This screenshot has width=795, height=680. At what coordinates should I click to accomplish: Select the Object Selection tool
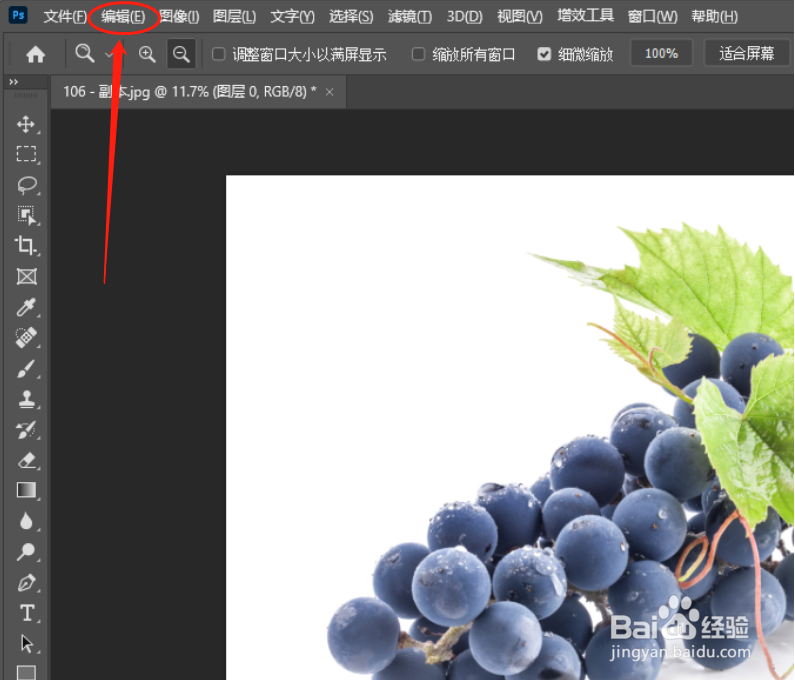tap(26, 215)
